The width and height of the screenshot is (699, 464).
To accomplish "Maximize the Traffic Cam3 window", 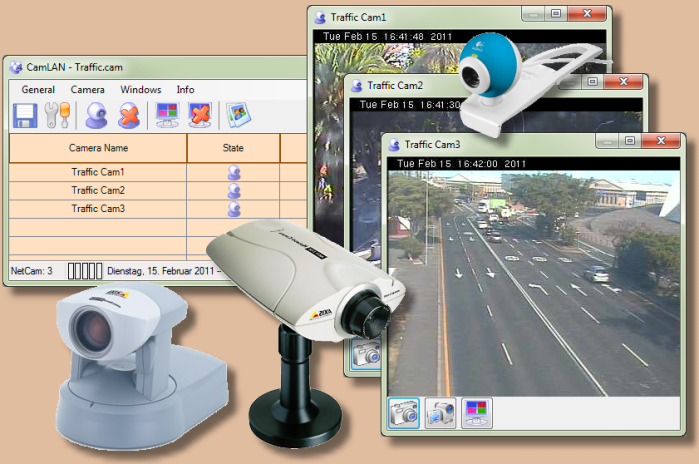I will coord(629,141).
